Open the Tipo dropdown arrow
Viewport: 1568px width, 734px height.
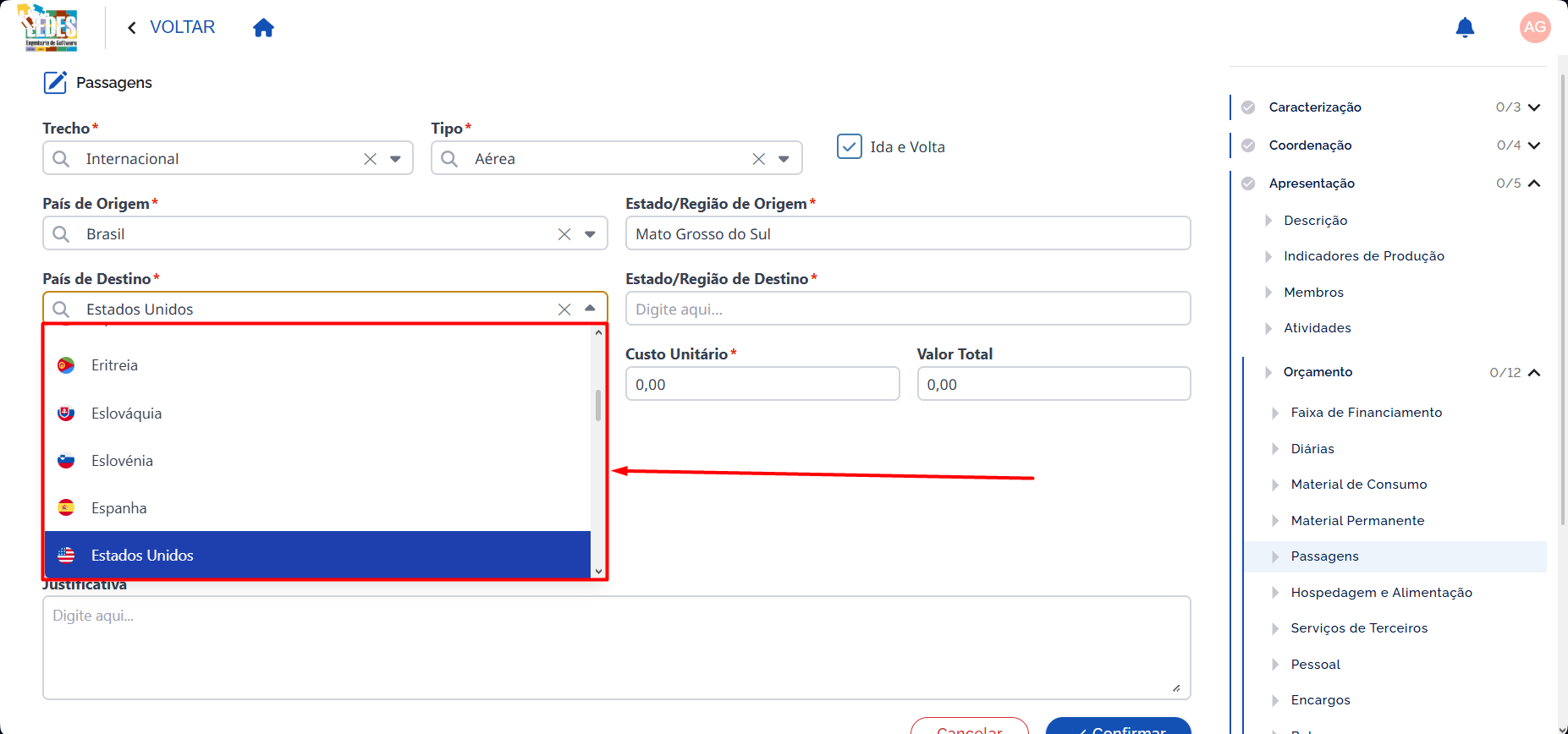784,159
